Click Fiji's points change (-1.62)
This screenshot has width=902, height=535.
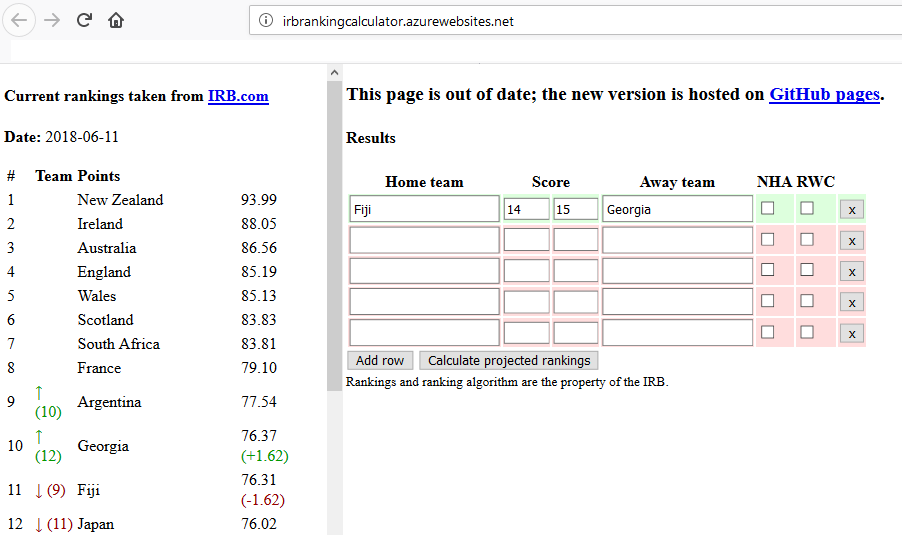pyautogui.click(x=263, y=500)
